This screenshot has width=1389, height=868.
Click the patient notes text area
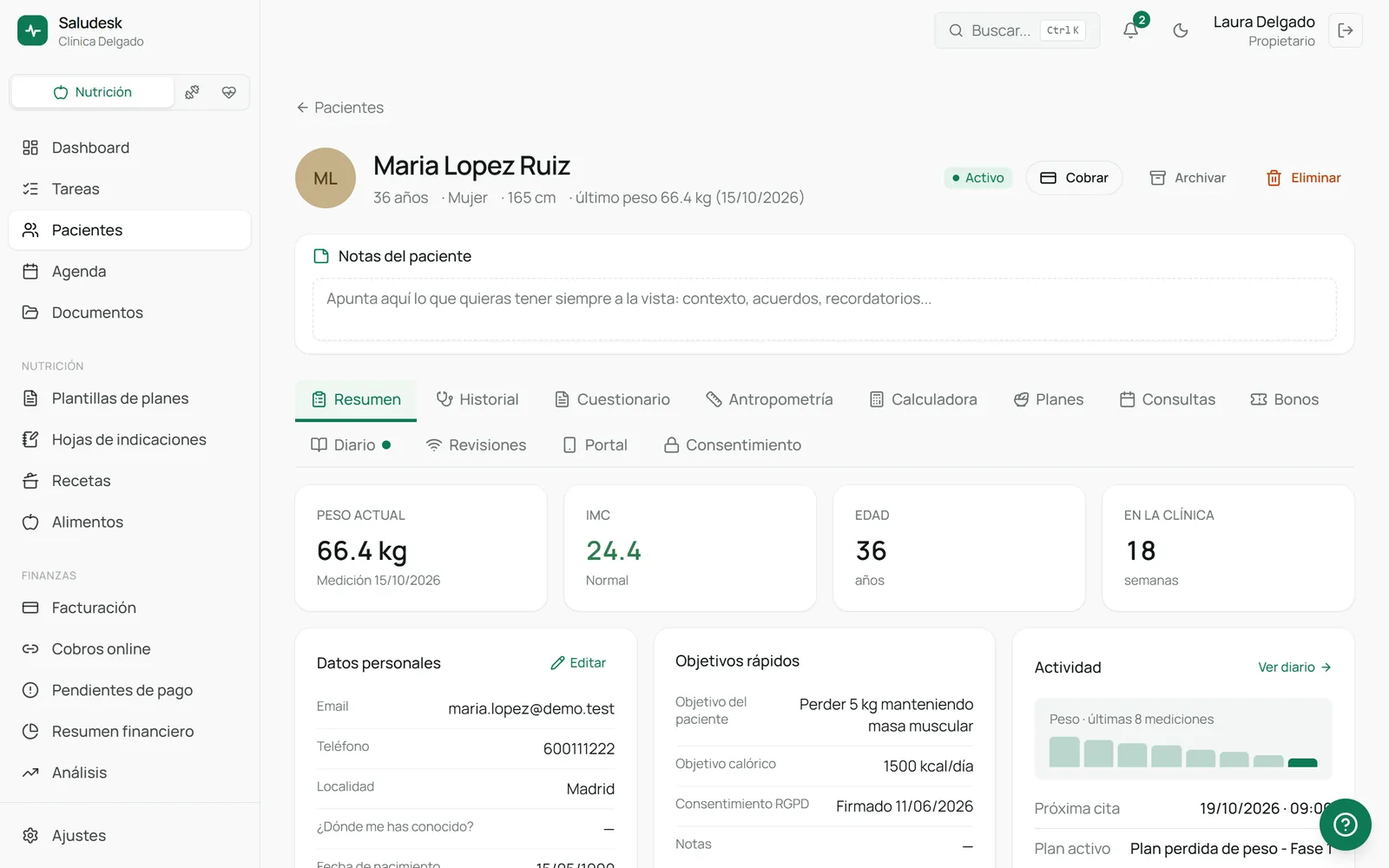tap(824, 309)
